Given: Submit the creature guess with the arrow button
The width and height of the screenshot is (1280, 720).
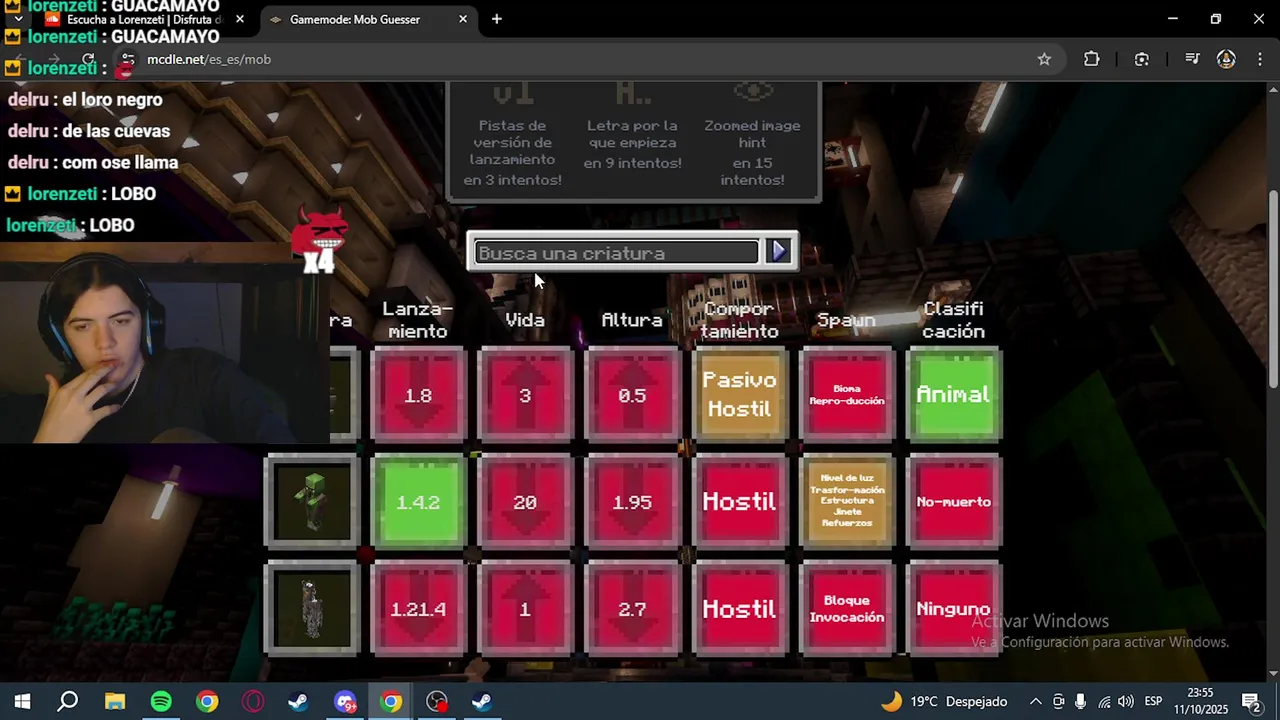Looking at the screenshot, I should click(778, 252).
